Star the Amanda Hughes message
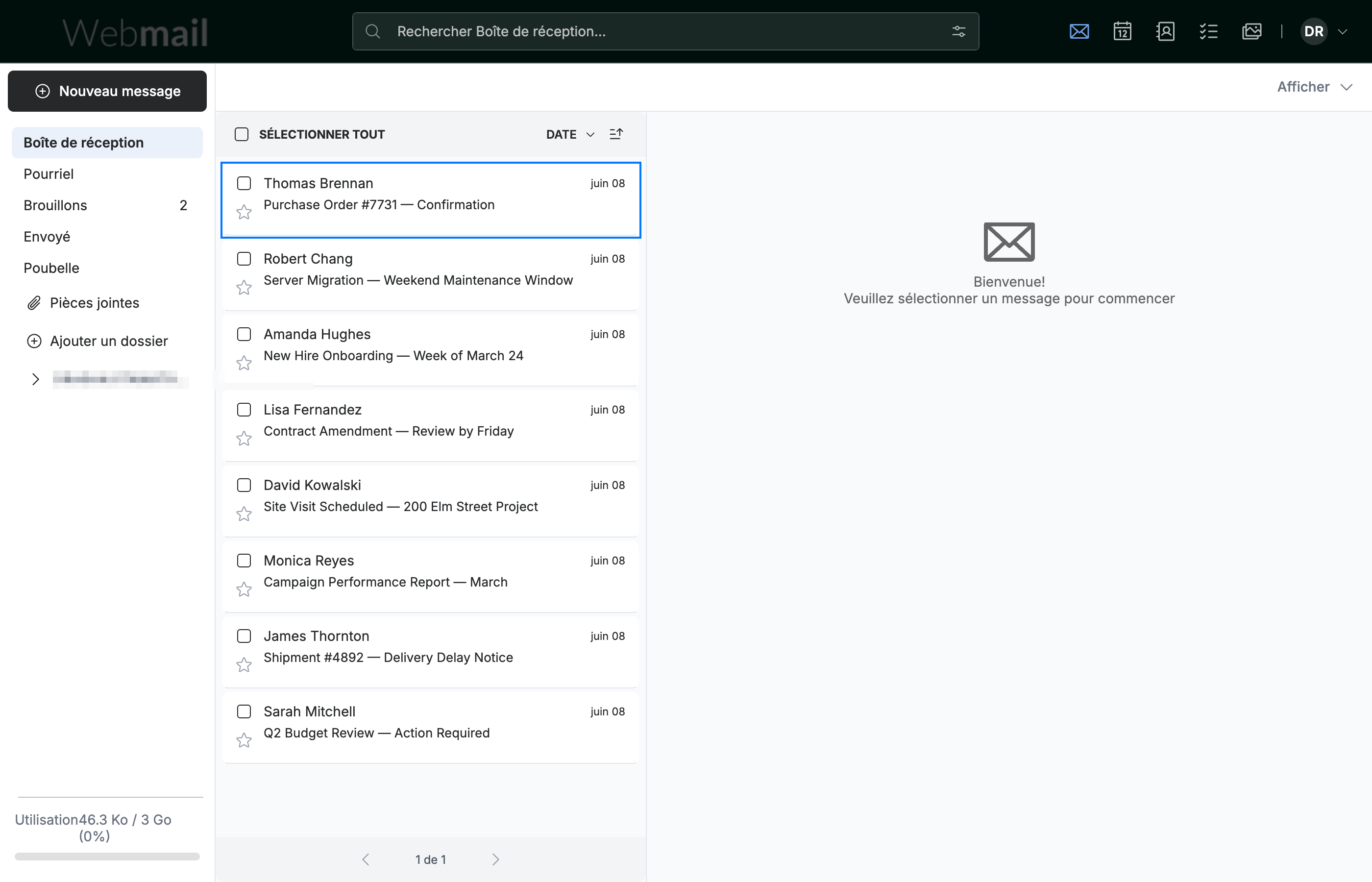The height and width of the screenshot is (882, 1372). (x=244, y=363)
